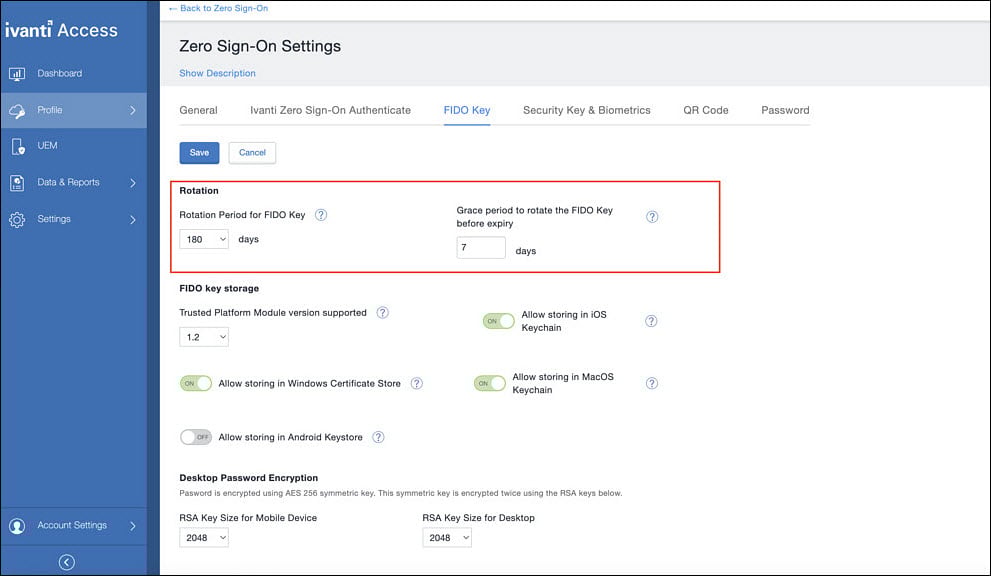Viewport: 991px width, 576px height.
Task: Open UEM menu item label
Action: [x=47, y=145]
